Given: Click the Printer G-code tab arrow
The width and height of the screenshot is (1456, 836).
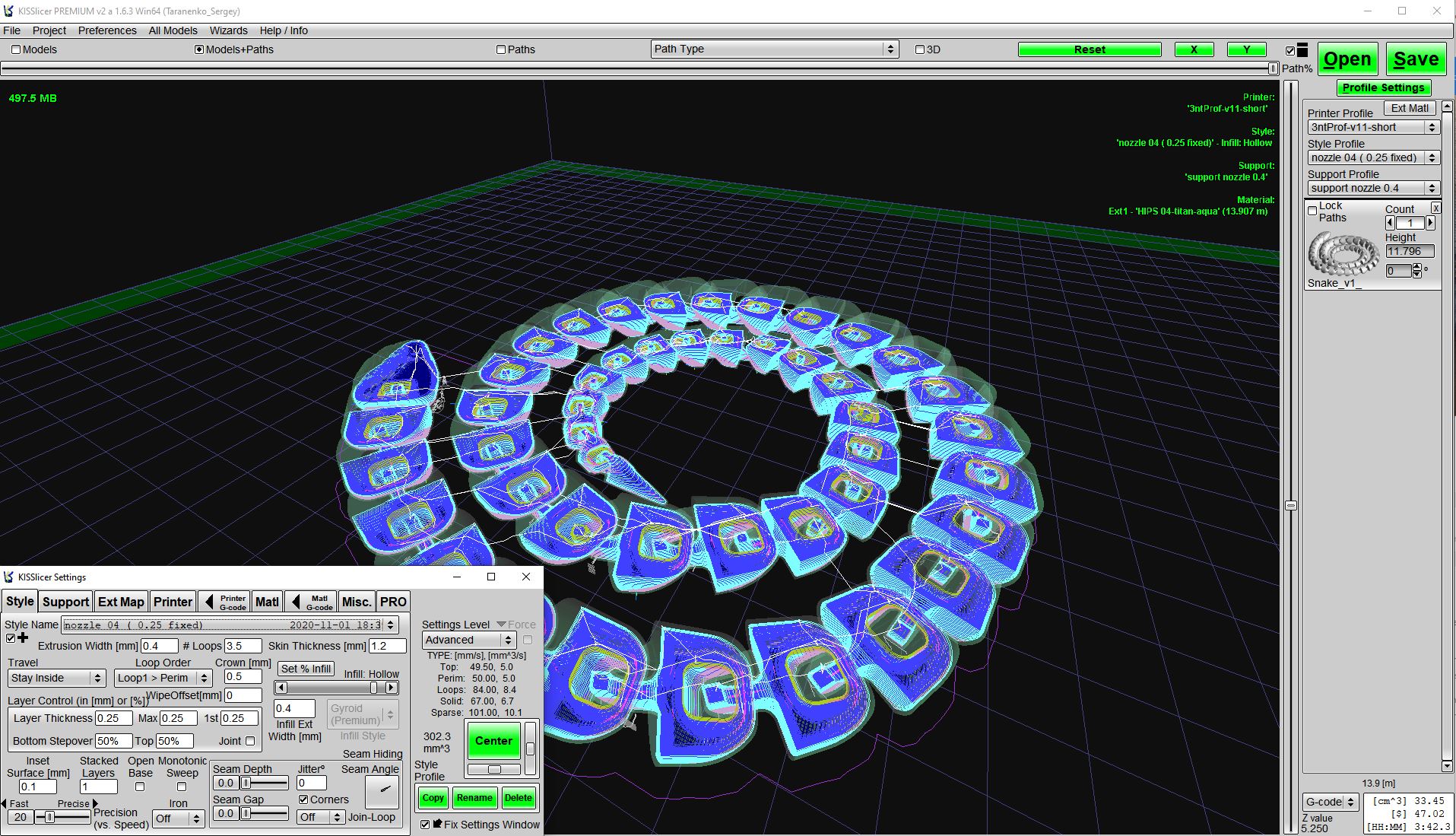Looking at the screenshot, I should coord(209,602).
